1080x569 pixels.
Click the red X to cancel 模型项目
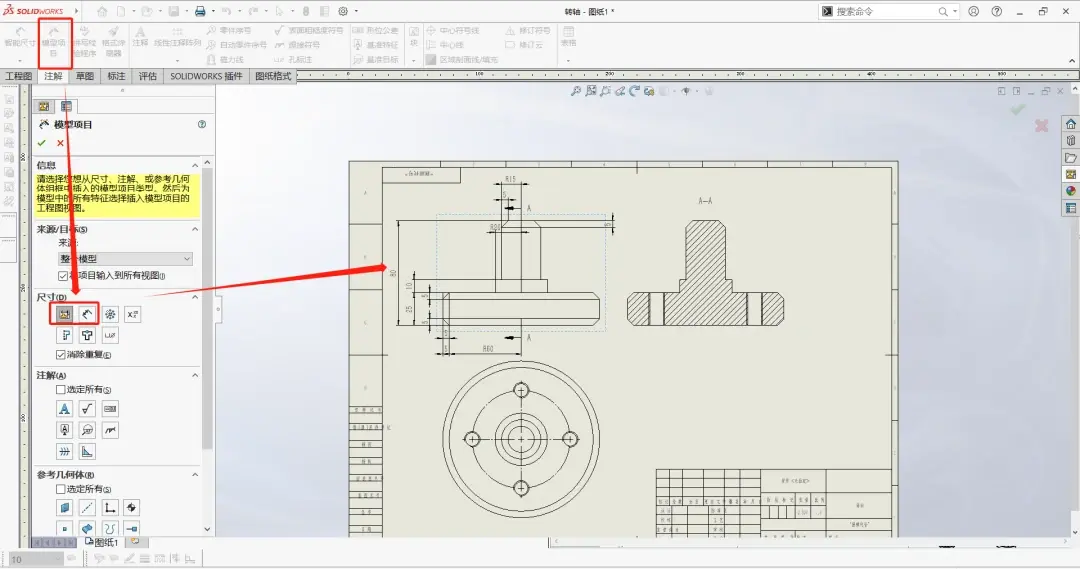[61, 143]
